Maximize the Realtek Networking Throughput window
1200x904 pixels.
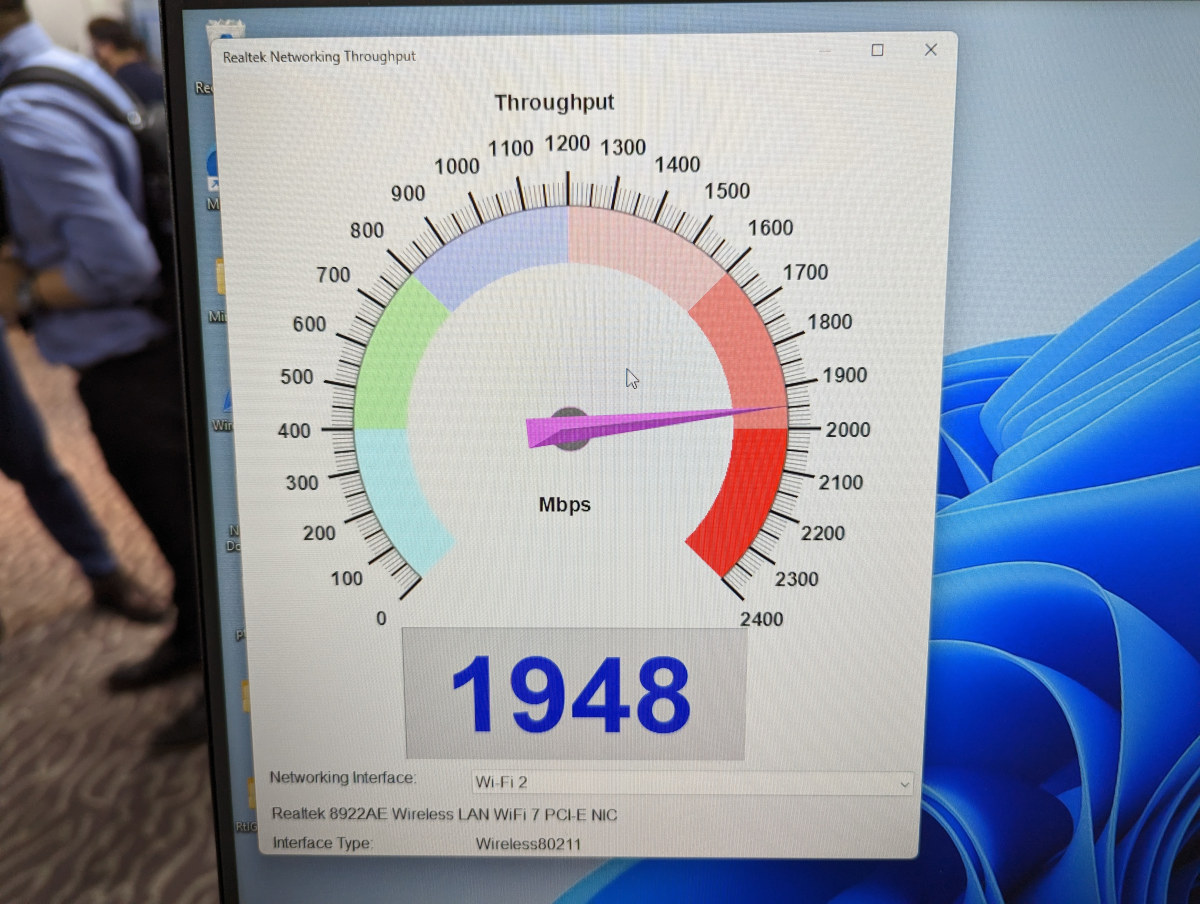point(877,50)
